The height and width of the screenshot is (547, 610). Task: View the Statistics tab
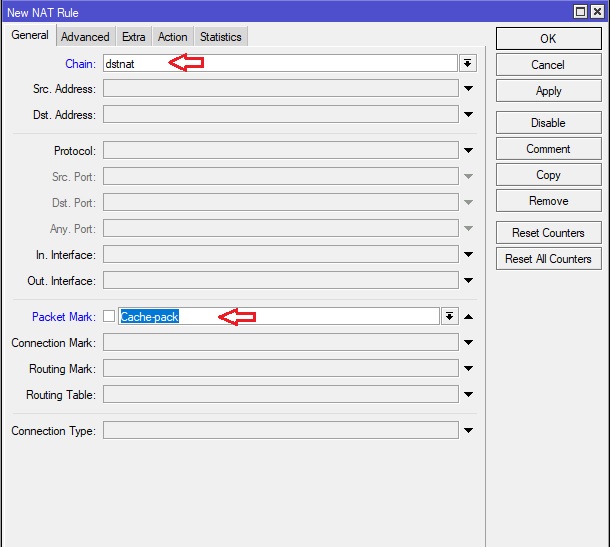221,37
